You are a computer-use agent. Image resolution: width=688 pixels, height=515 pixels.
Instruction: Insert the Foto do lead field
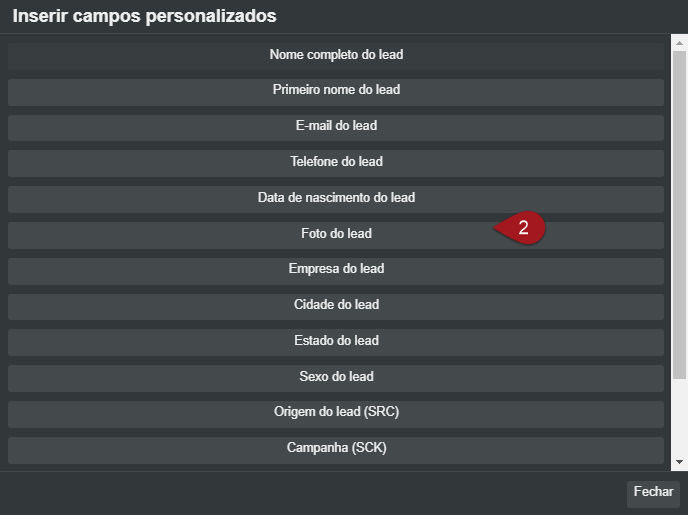point(336,234)
